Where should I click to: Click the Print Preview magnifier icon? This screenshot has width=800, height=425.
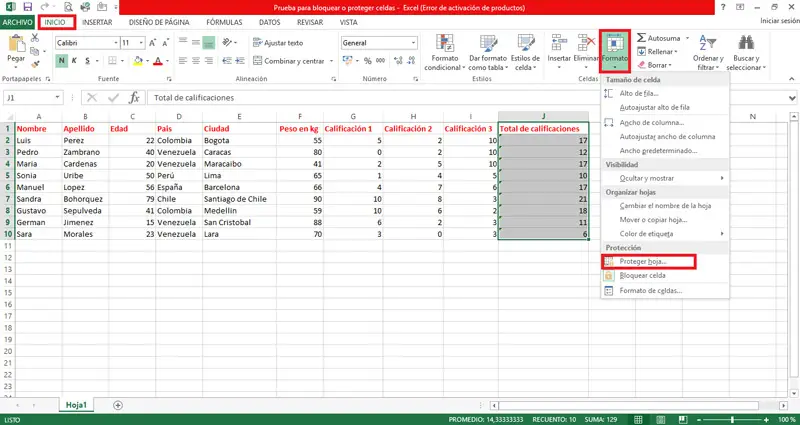tap(68, 7)
